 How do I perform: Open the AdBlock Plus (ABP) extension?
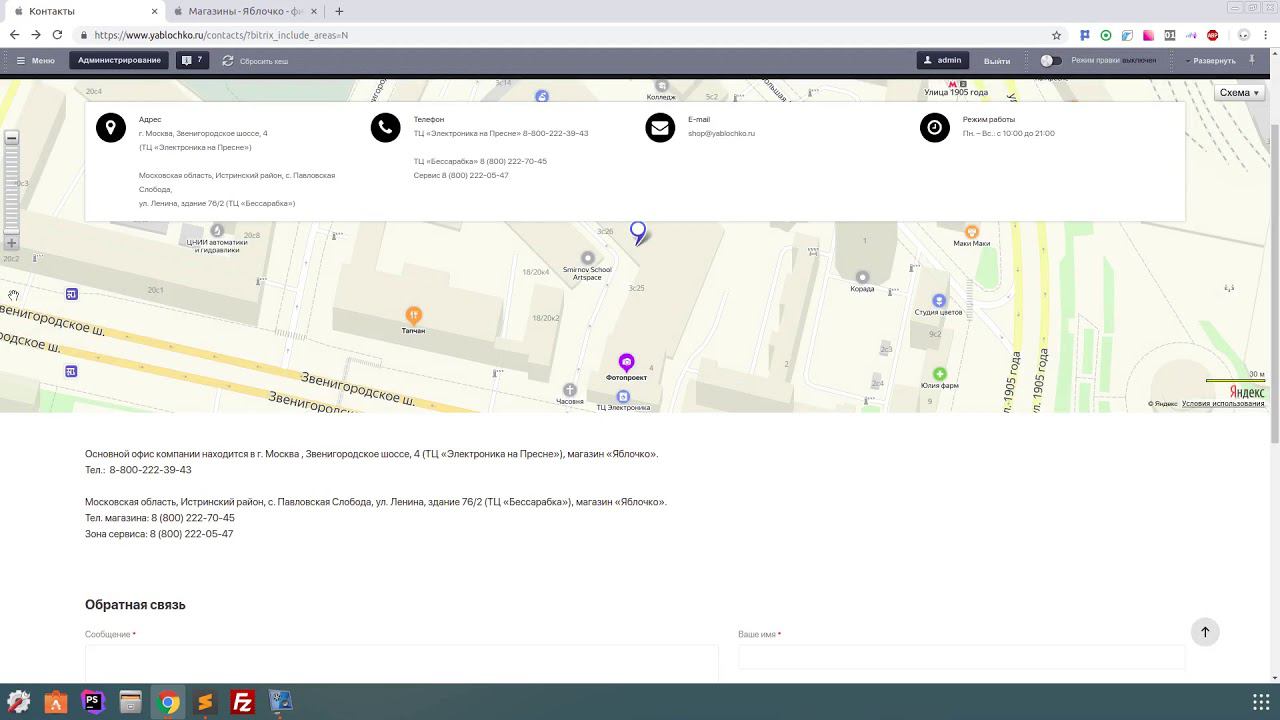click(1212, 35)
